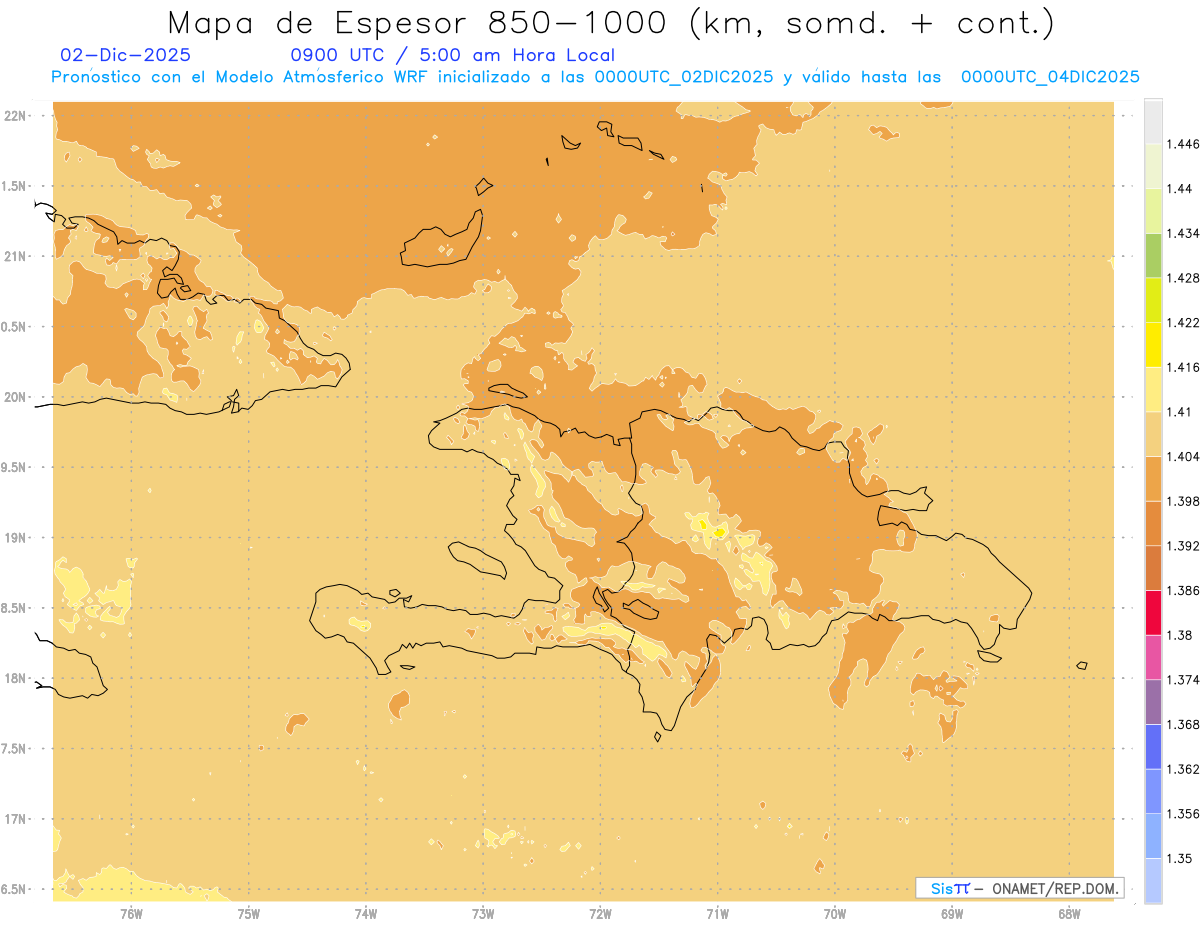Click the legend value '1.38'
Screen dimensions: 1200x927
click(x=1180, y=635)
